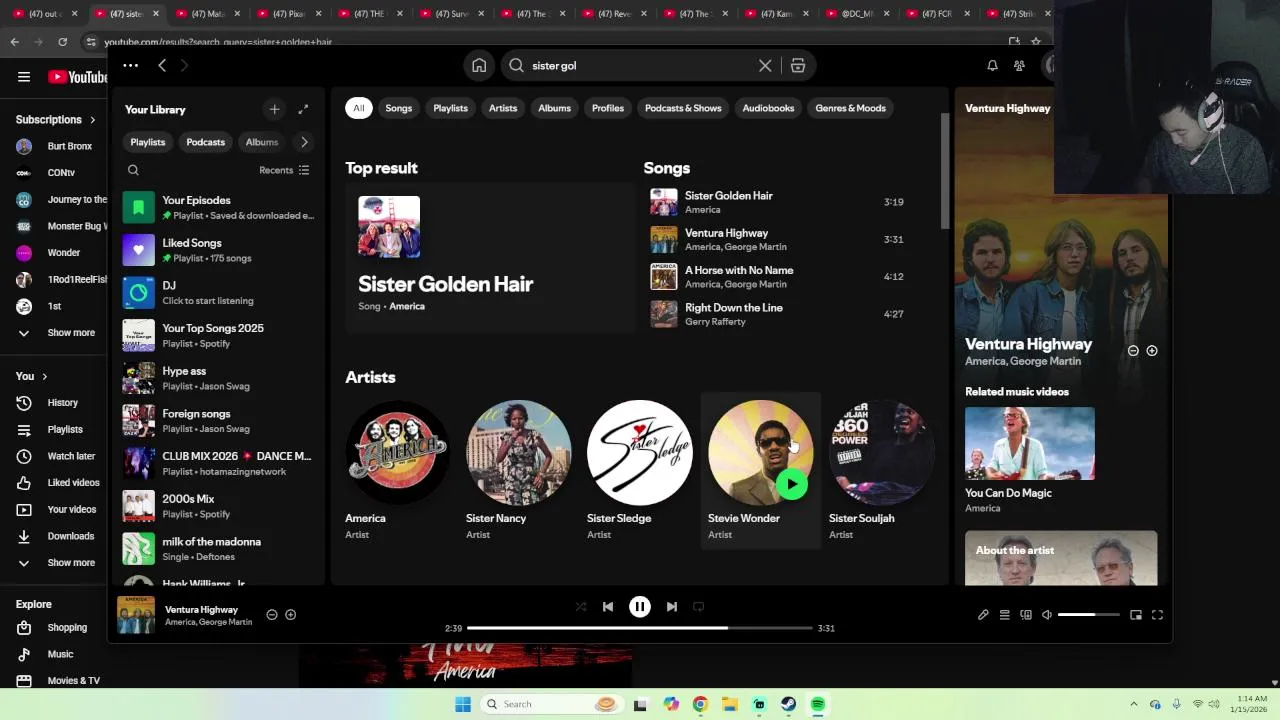Open the Sister Sledge artist card
This screenshot has height=720, width=1280.
coord(640,470)
